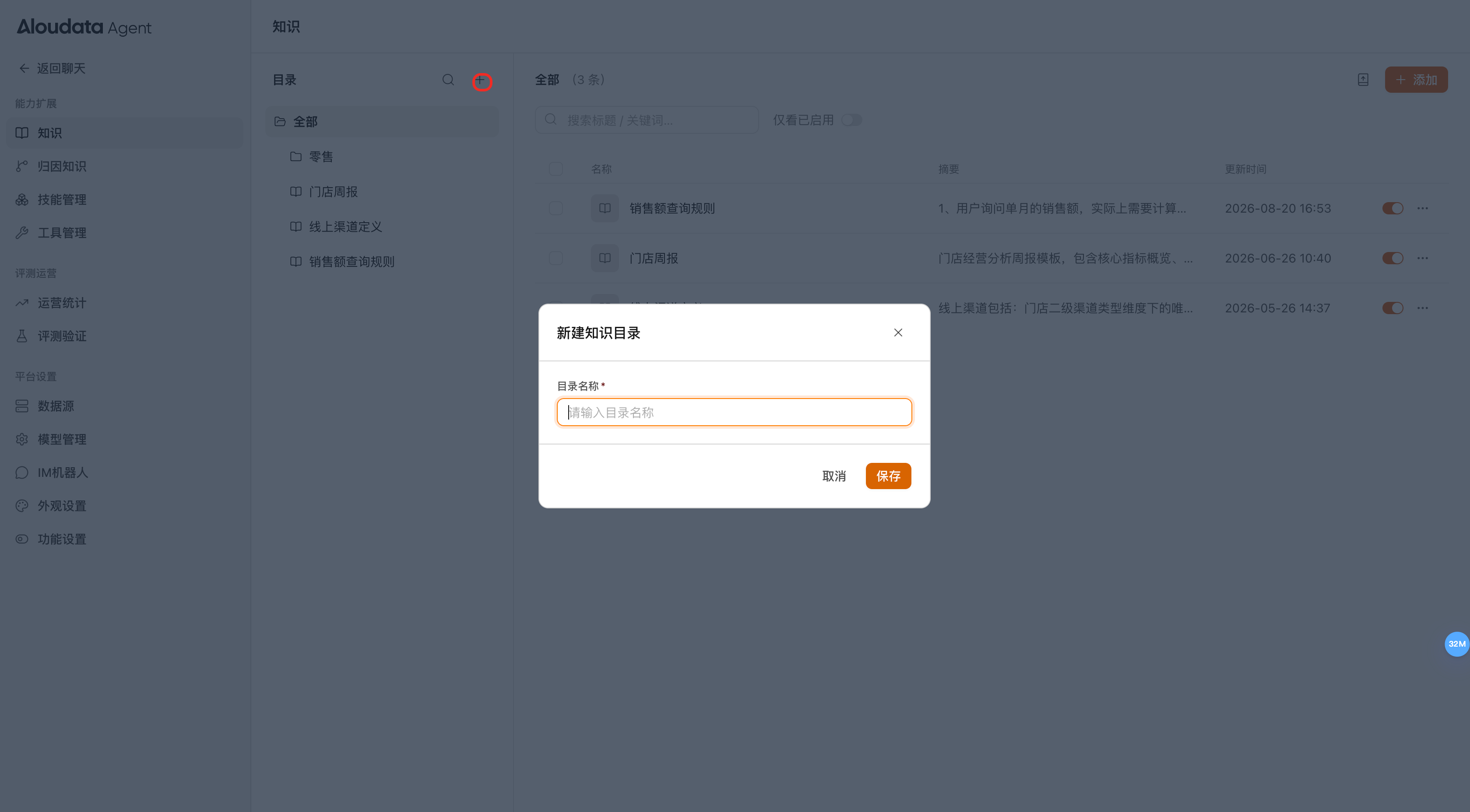Open the 销售额查询规则 table entry
This screenshot has width=1470, height=812.
point(672,208)
